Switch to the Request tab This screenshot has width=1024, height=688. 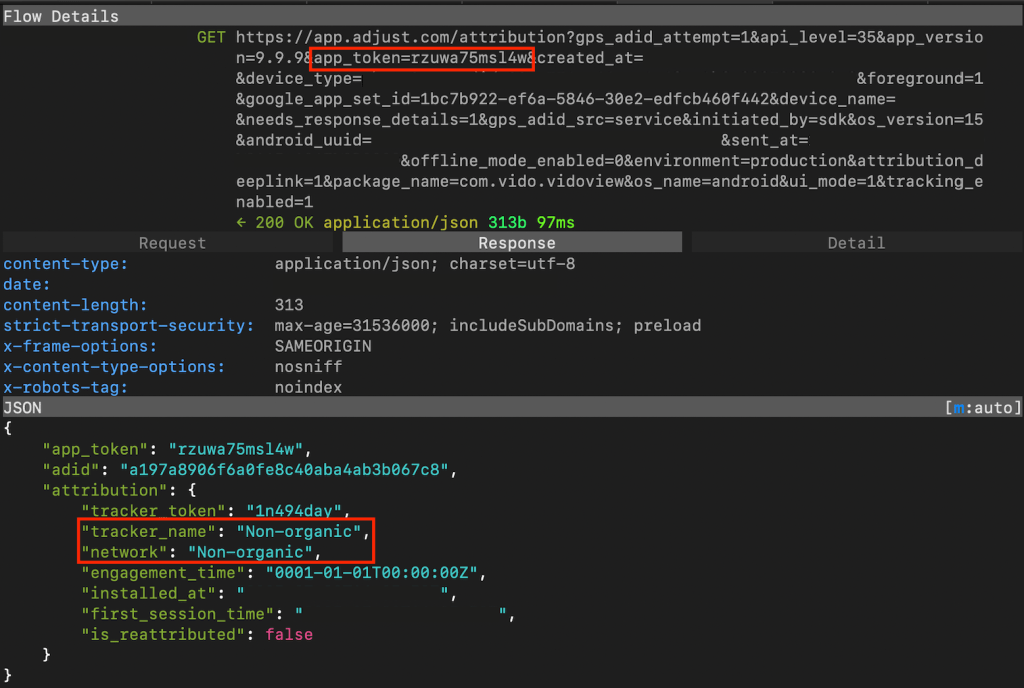[x=172, y=243]
